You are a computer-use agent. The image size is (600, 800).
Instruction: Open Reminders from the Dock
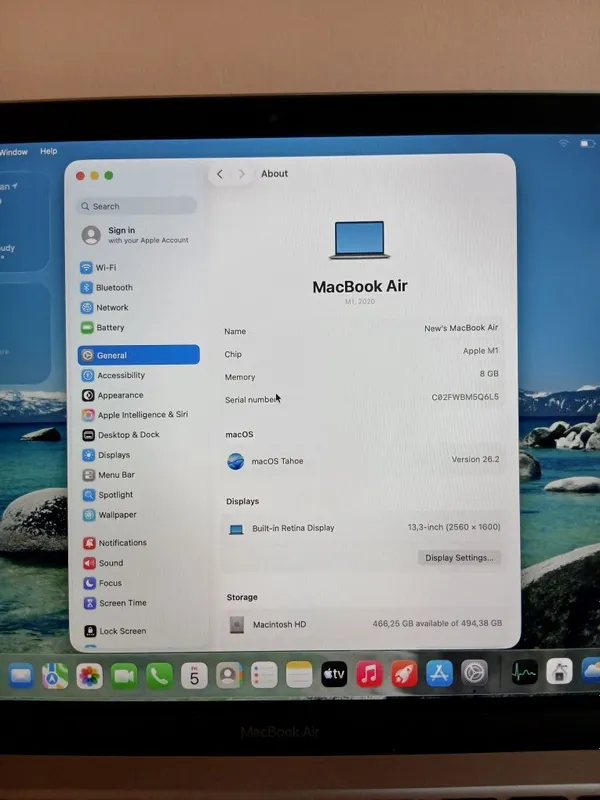pyautogui.click(x=264, y=675)
